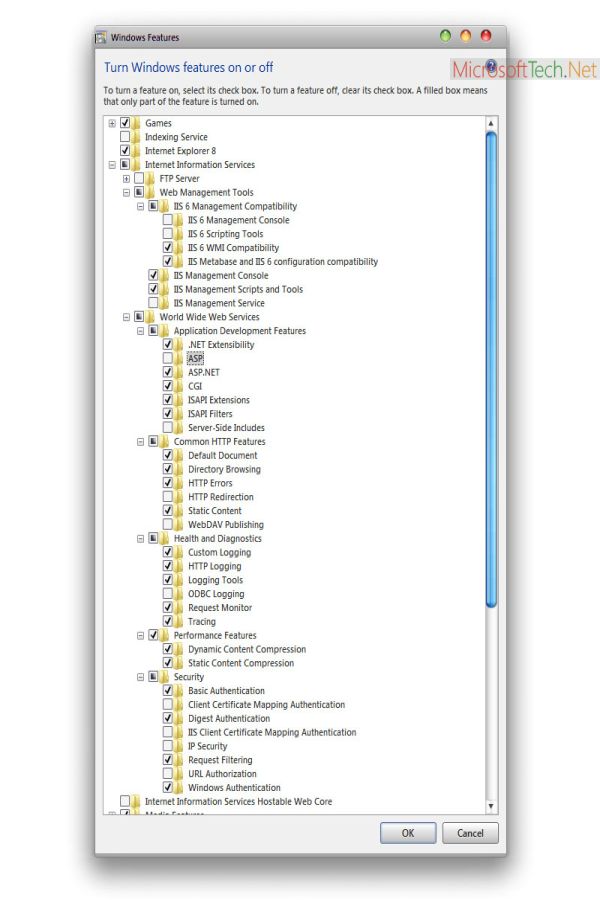The height and width of the screenshot is (900, 600).
Task: Select ISAPI Filters label
Action: (210, 413)
